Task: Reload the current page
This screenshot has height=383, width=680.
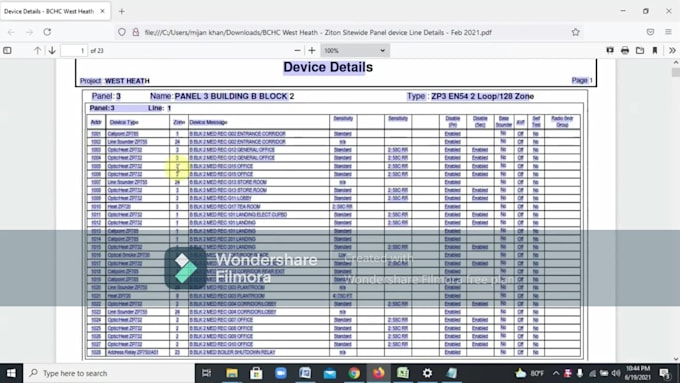Action: click(x=47, y=32)
